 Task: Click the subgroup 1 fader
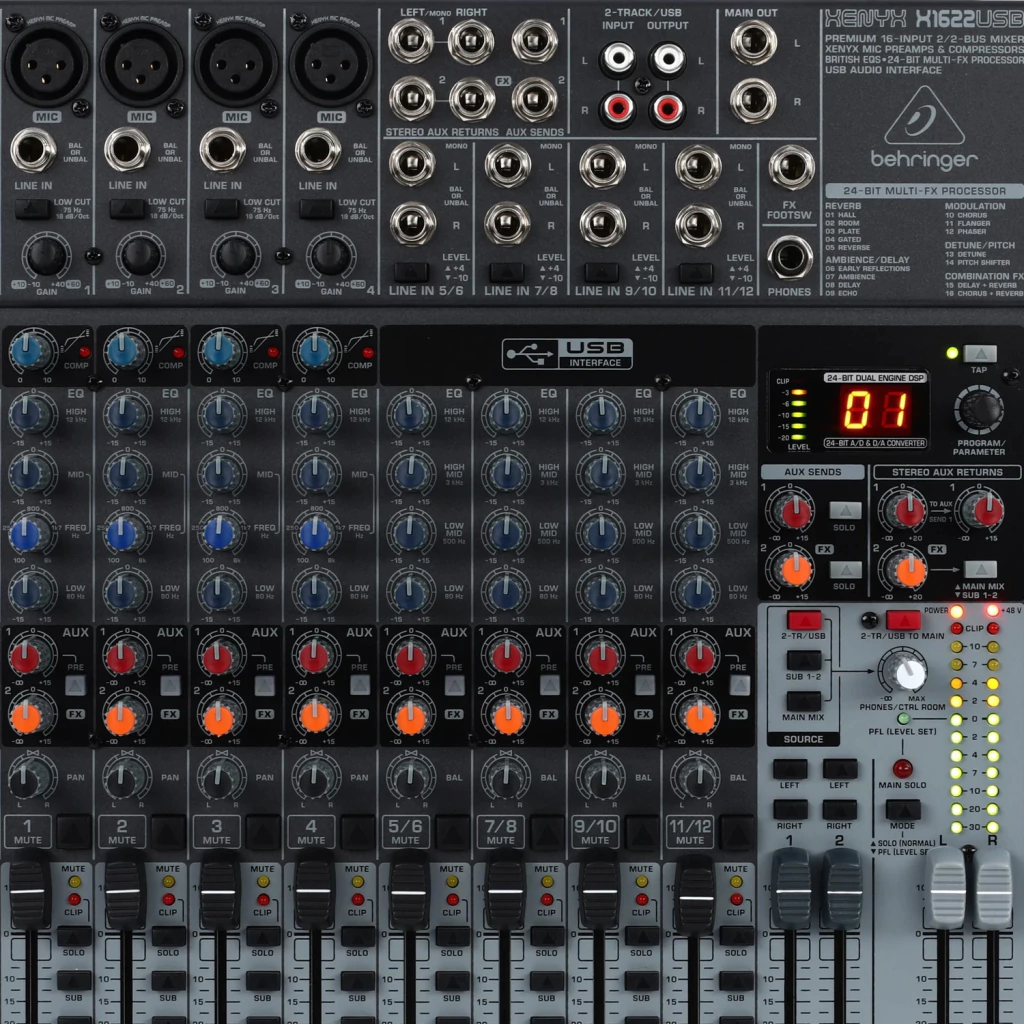click(x=794, y=888)
